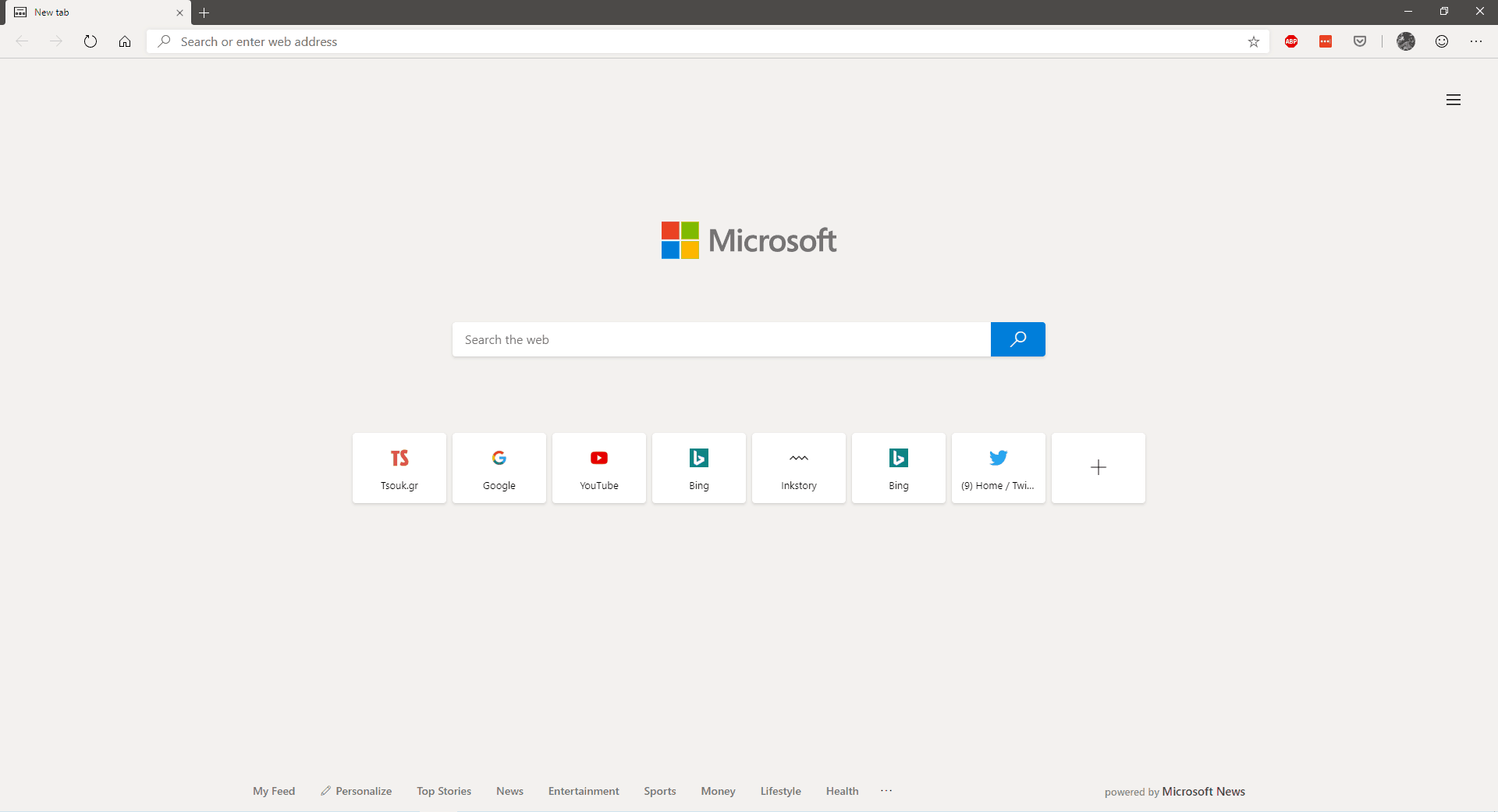Open page settings hamburger menu
Image resolution: width=1498 pixels, height=812 pixels.
point(1453,100)
